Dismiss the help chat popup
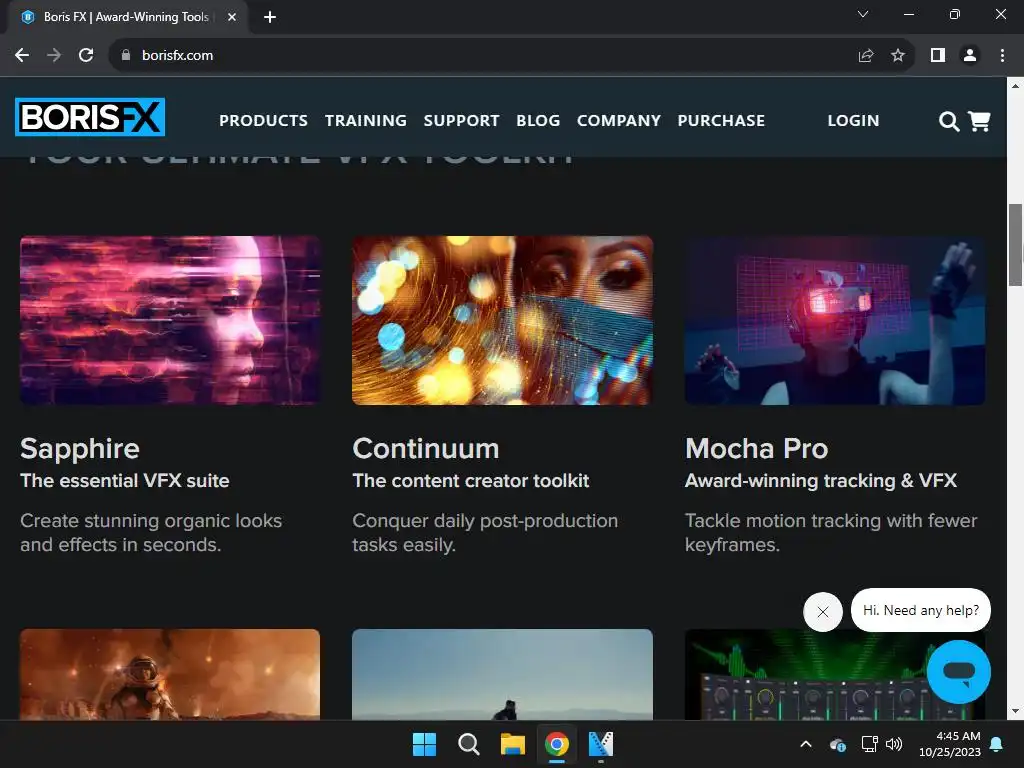This screenshot has width=1024, height=768. click(823, 612)
